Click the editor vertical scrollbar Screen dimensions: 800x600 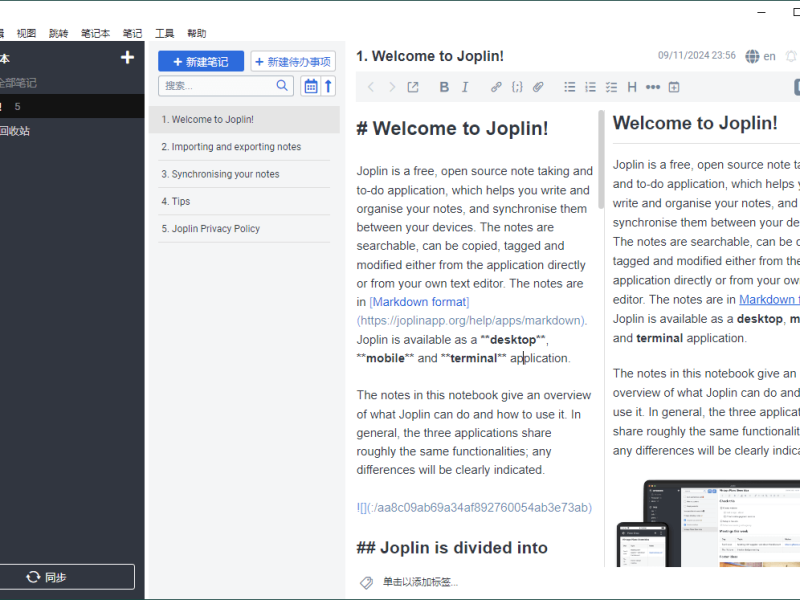(601, 159)
